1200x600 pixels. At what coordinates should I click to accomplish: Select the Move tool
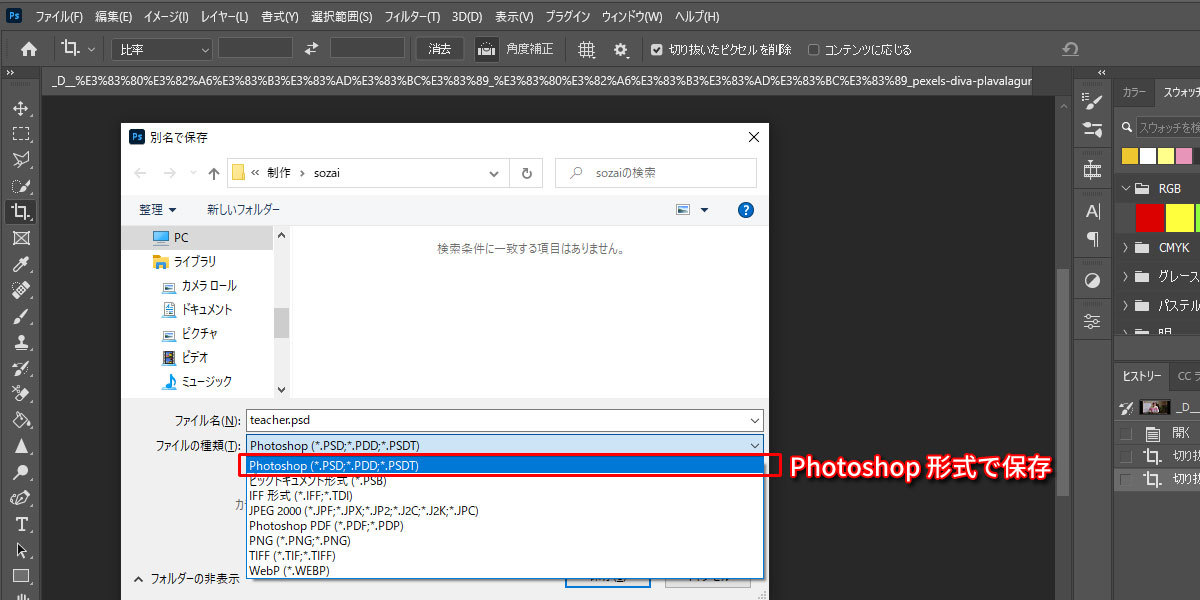20,107
